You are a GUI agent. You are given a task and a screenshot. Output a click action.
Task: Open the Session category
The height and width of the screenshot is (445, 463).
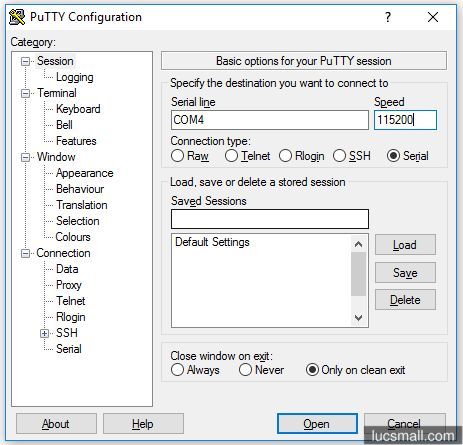click(55, 61)
